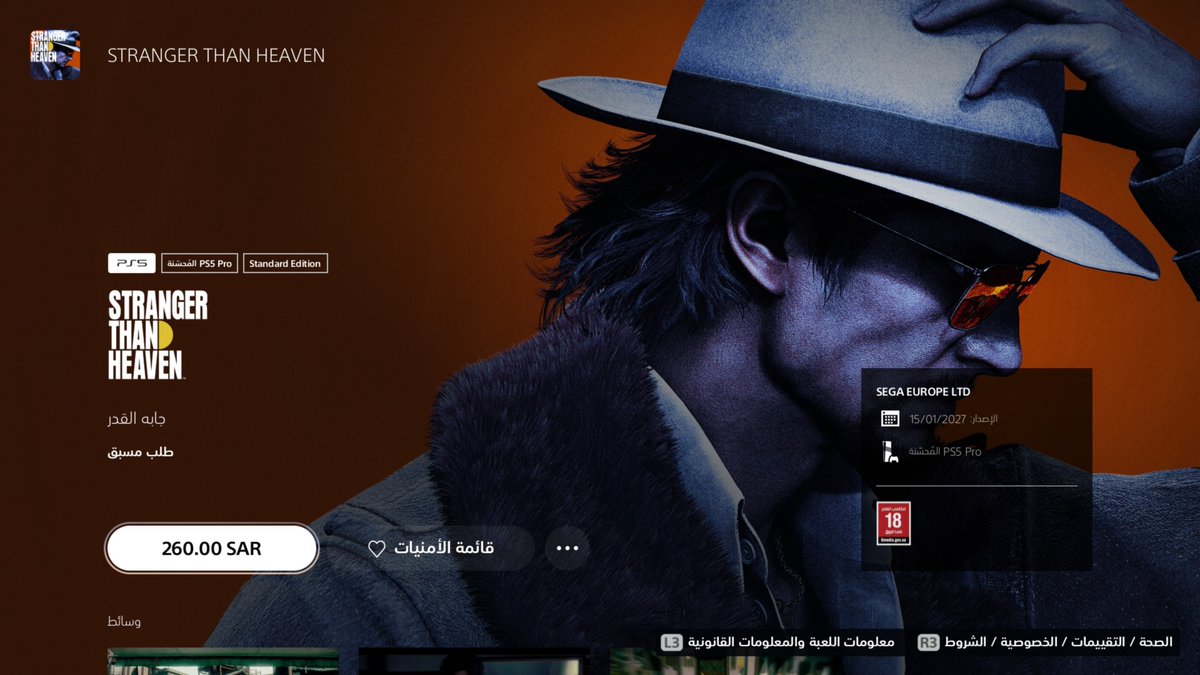
Task: Select the PS5 platform badge
Action: click(132, 264)
